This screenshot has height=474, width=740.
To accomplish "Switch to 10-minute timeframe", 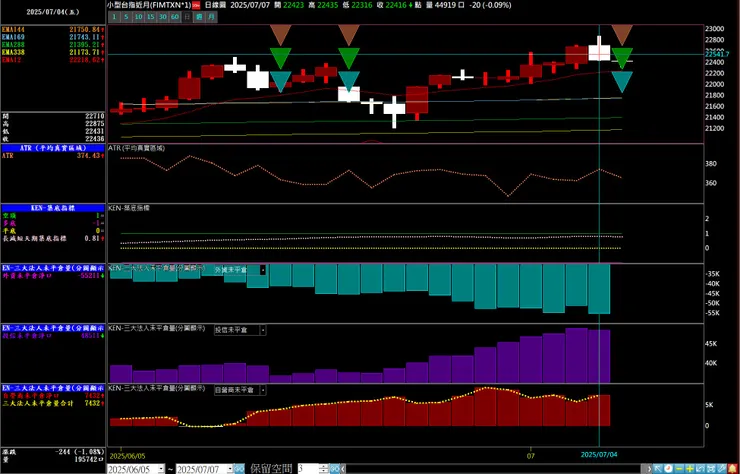I will coord(138,17).
